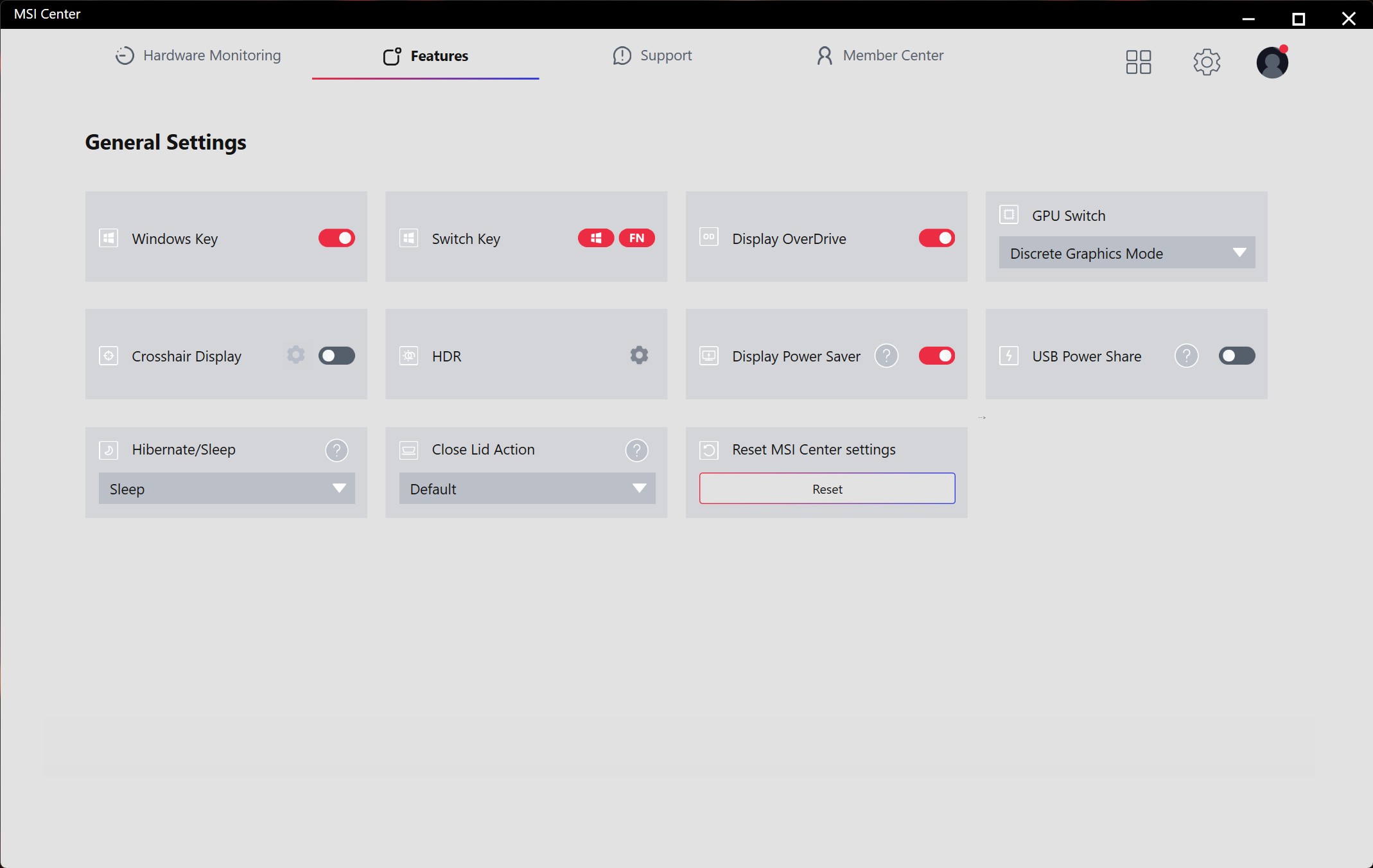This screenshot has height=868, width=1373.
Task: Open the Hibernate/Sleep dropdown
Action: coord(227,489)
